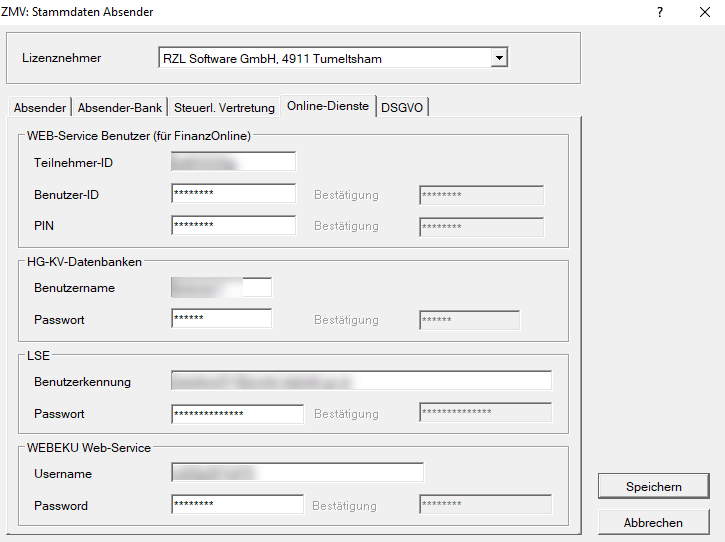Image resolution: width=725 pixels, height=542 pixels.
Task: Click the LSE Passwort field
Action: click(x=237, y=413)
